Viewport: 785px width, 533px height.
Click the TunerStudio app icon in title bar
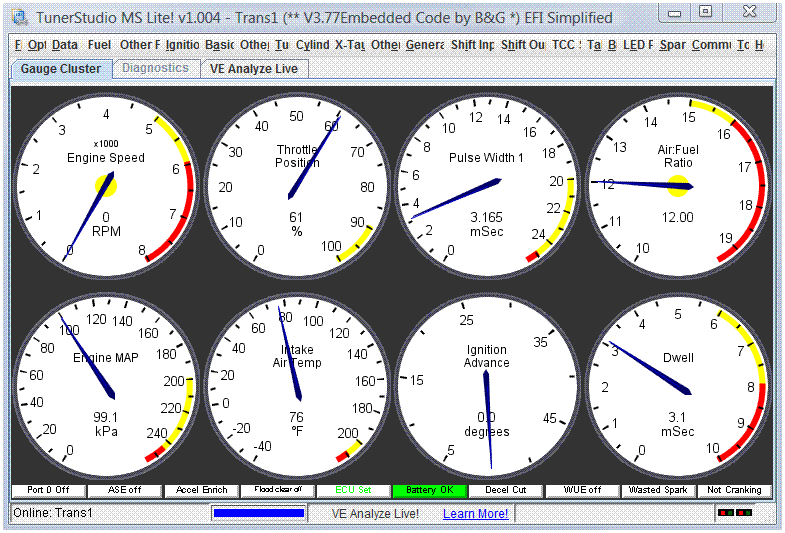click(x=20, y=18)
